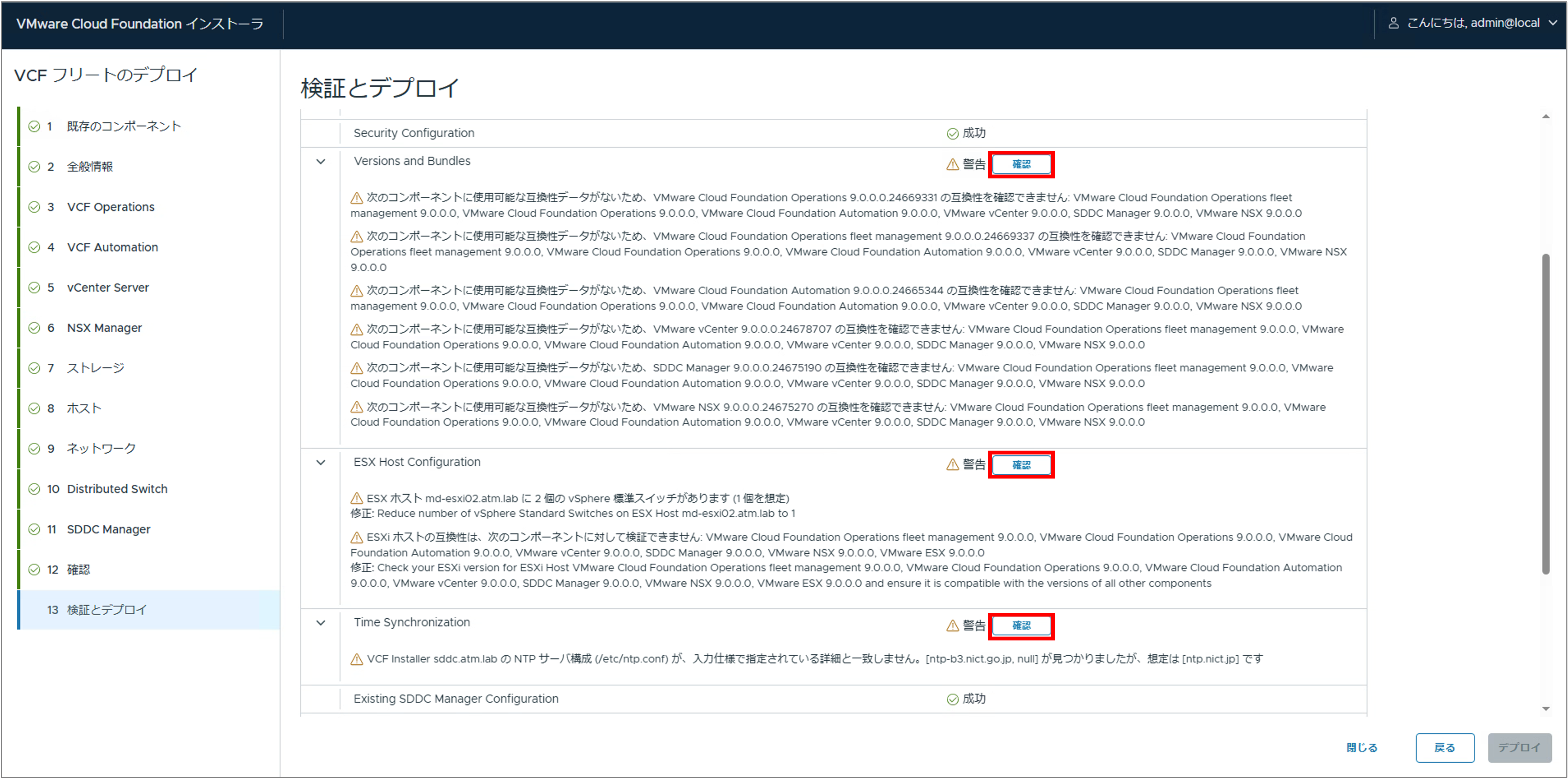The image size is (1568, 779).
Task: Collapse the Versions and Bundles section
Action: pos(321,162)
